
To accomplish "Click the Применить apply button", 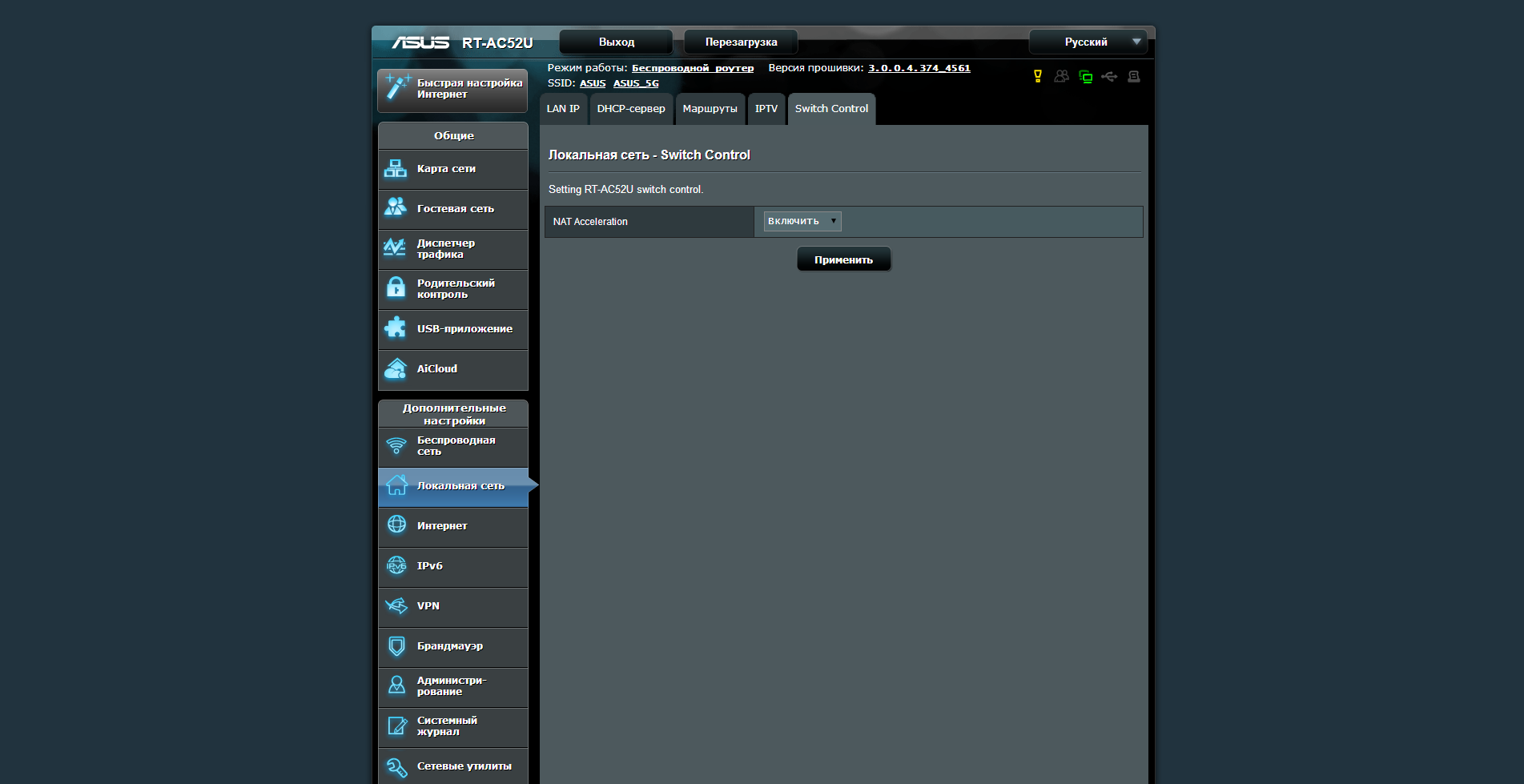I will click(843, 259).
